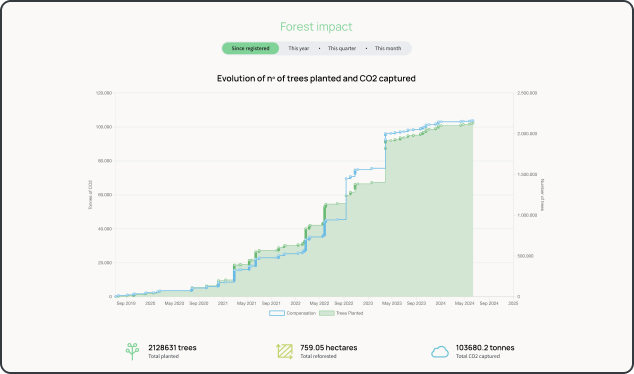This screenshot has height=374, width=634.
Task: Click the green Trees Planted legend swatch
Action: pyautogui.click(x=327, y=313)
